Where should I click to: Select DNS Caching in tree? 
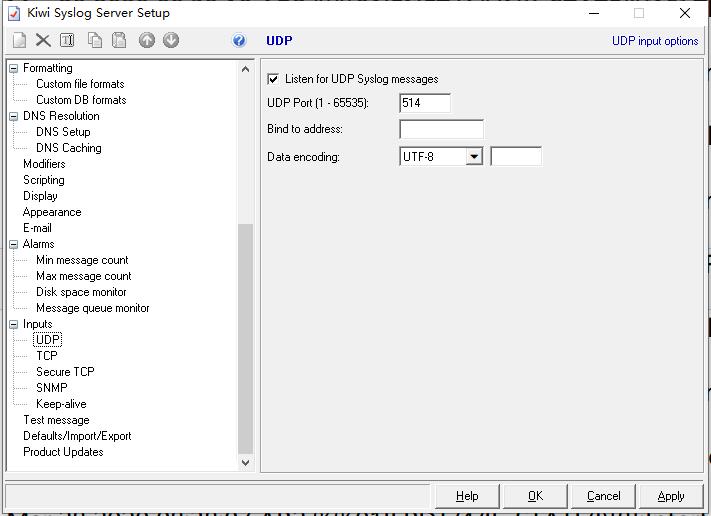68,148
